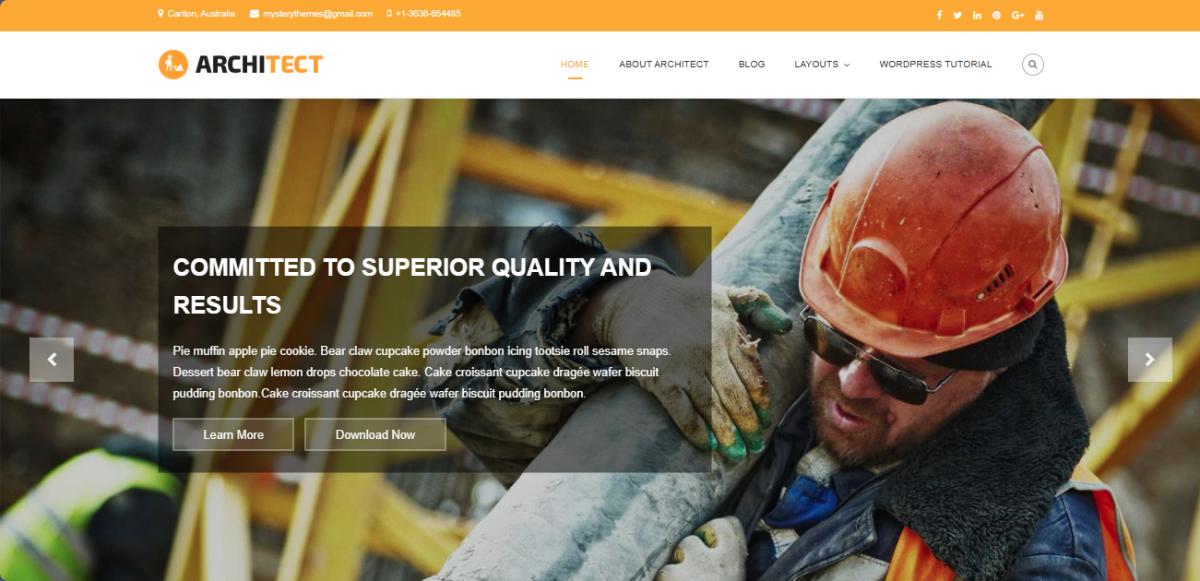Screen dimensions: 1200x581
Task: Expand the Layouts dropdown menu
Action: tap(822, 64)
